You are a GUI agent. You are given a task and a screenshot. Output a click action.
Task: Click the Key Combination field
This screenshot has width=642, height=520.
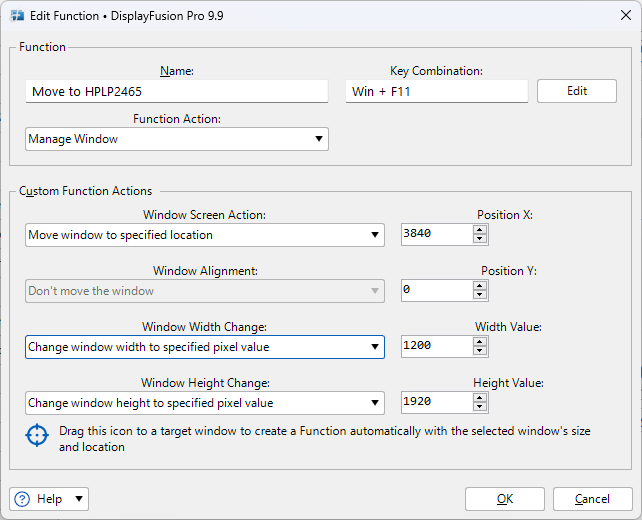point(436,91)
